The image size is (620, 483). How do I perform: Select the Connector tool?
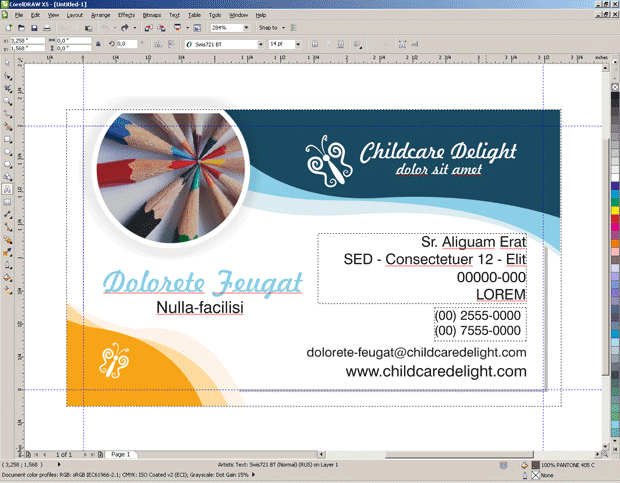pos(8,227)
